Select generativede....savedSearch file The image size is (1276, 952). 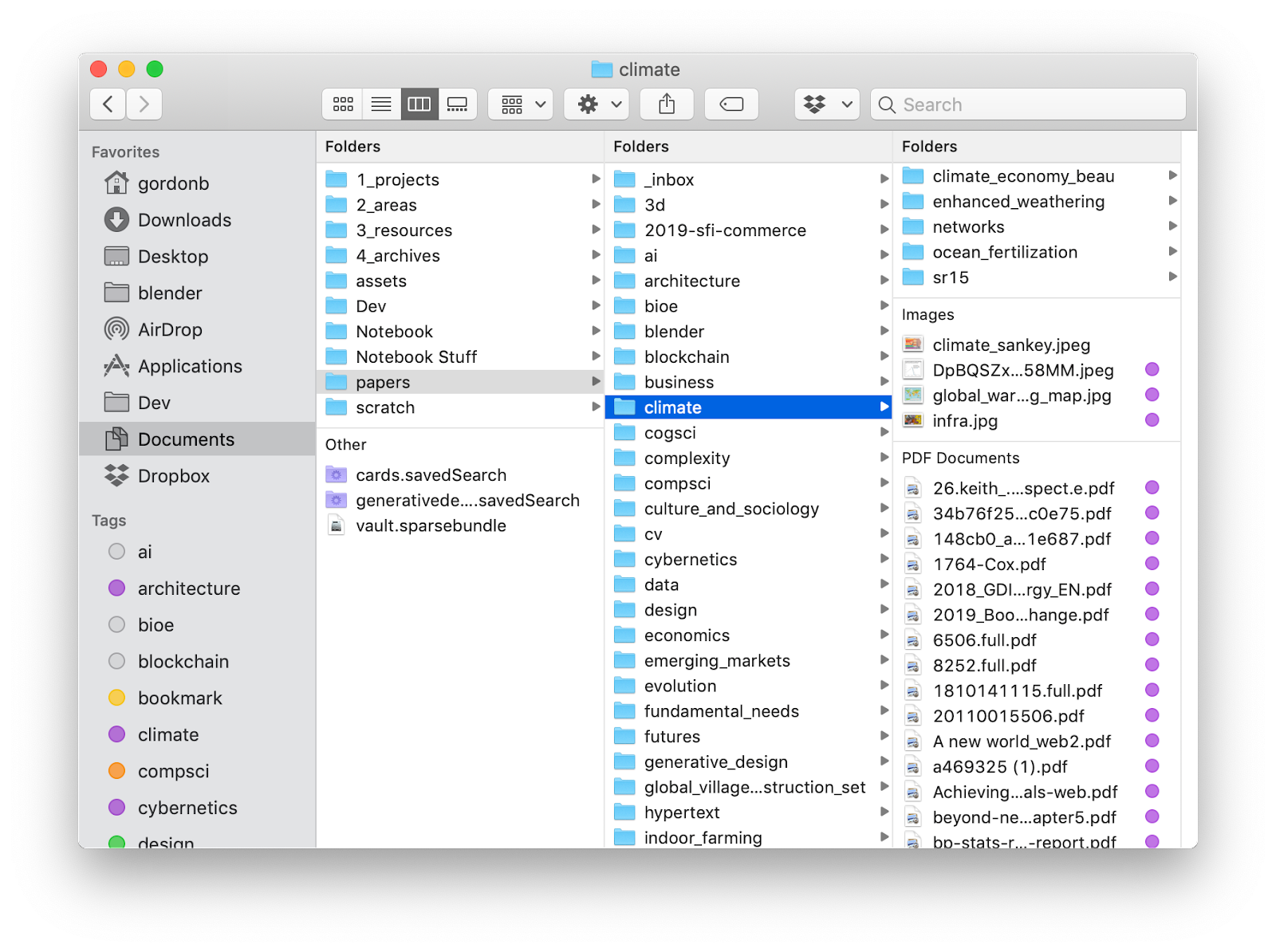pos(460,501)
